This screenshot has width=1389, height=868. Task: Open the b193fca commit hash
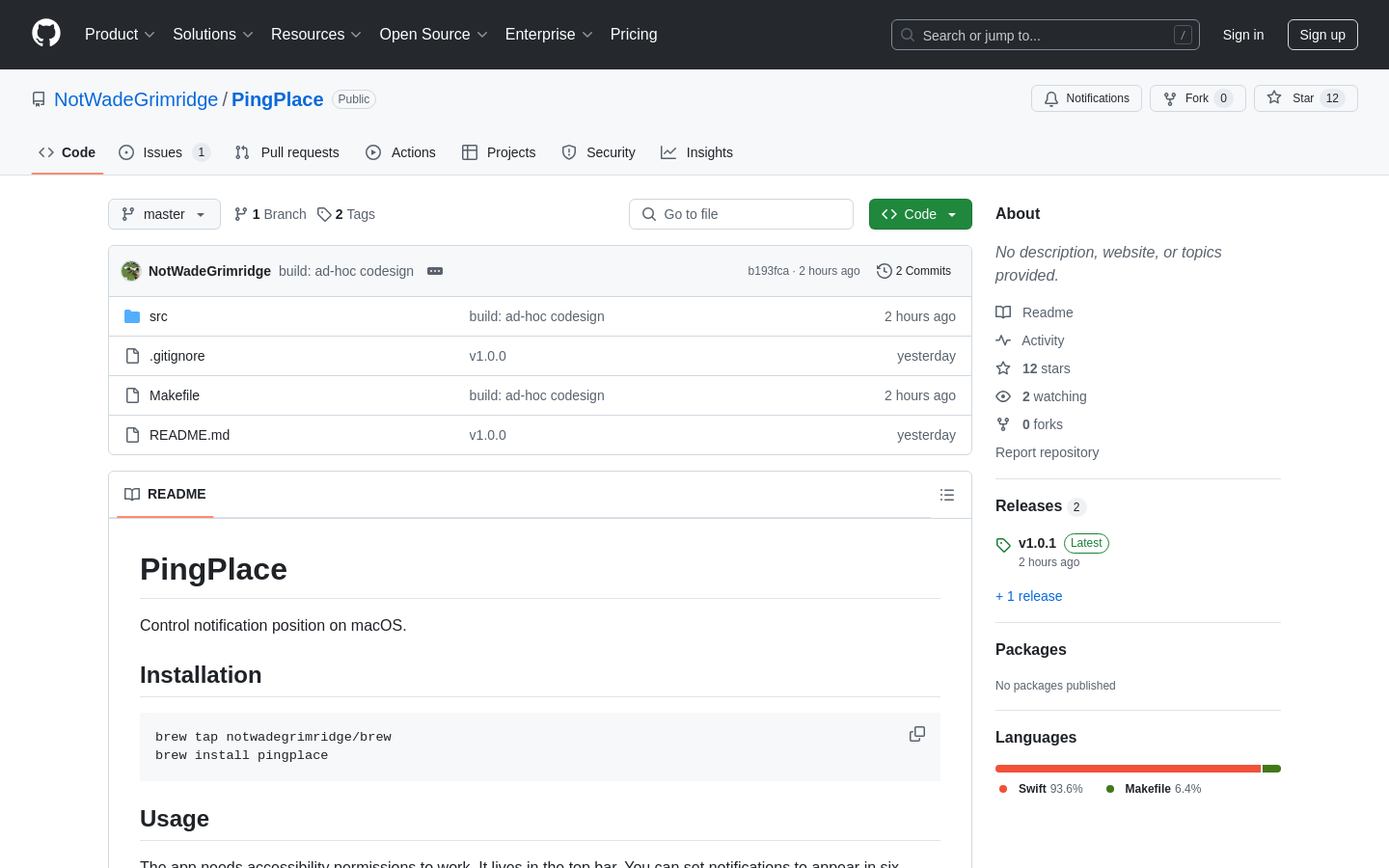tap(768, 271)
